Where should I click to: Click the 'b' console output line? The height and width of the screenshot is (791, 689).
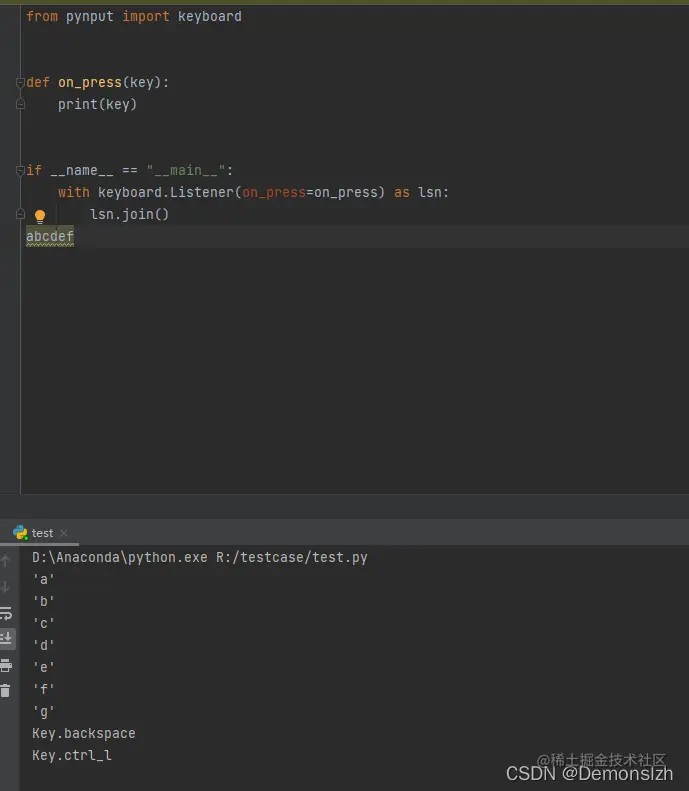coord(43,601)
